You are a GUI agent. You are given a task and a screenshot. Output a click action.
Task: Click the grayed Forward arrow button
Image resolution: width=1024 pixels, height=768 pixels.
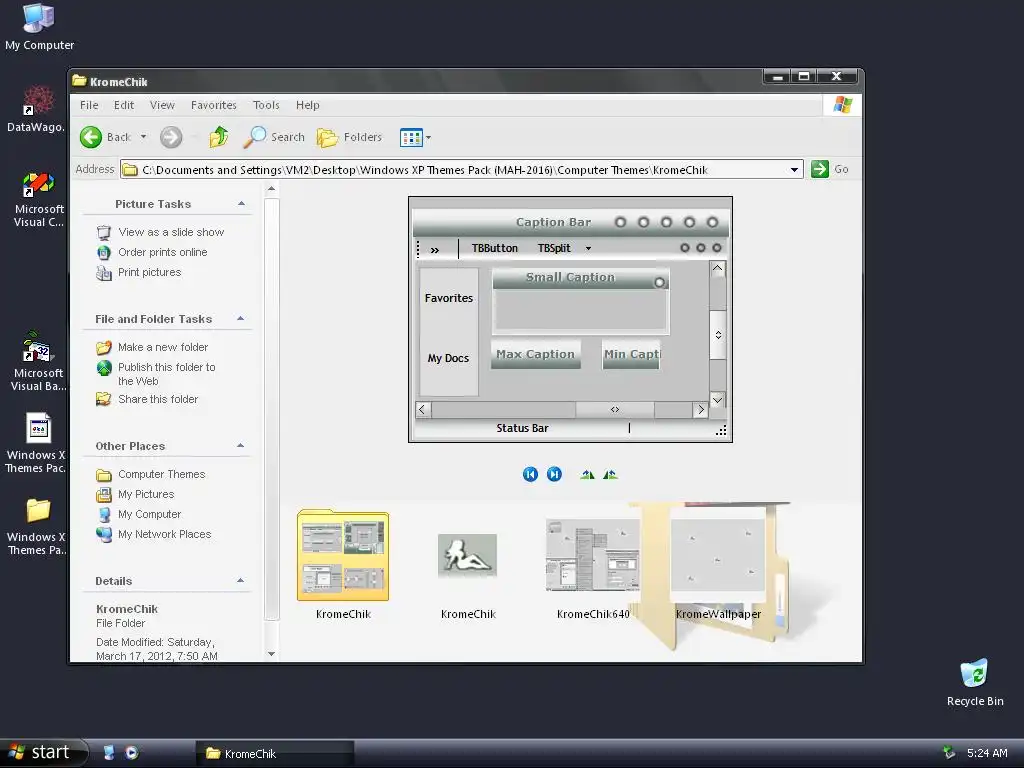[171, 137]
